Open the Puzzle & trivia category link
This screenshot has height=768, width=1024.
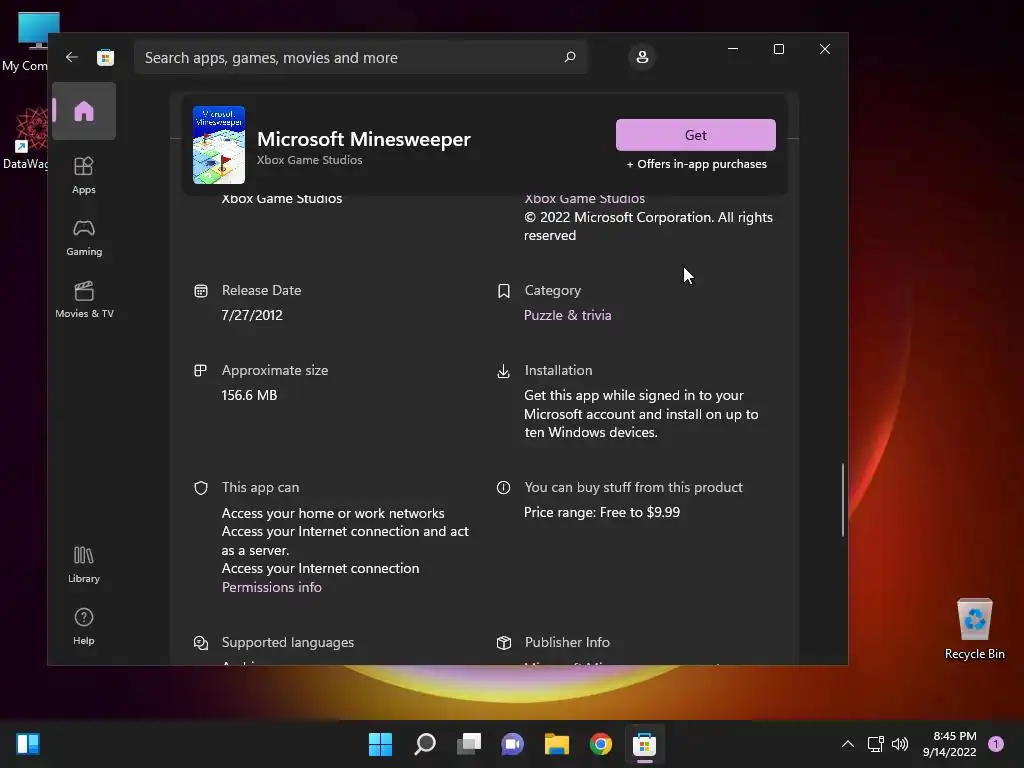(568, 315)
